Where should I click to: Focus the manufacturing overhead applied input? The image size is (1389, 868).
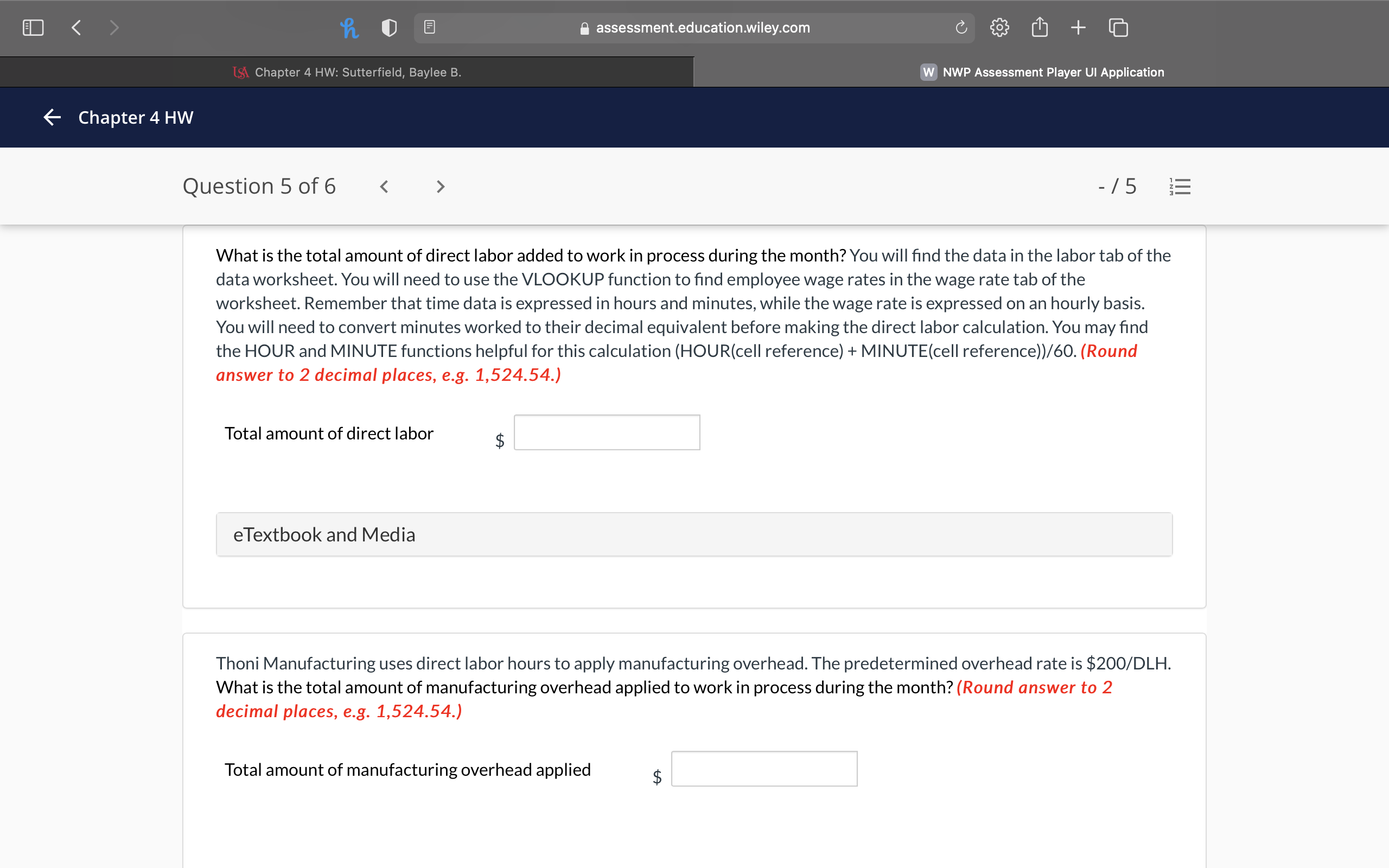click(764, 769)
